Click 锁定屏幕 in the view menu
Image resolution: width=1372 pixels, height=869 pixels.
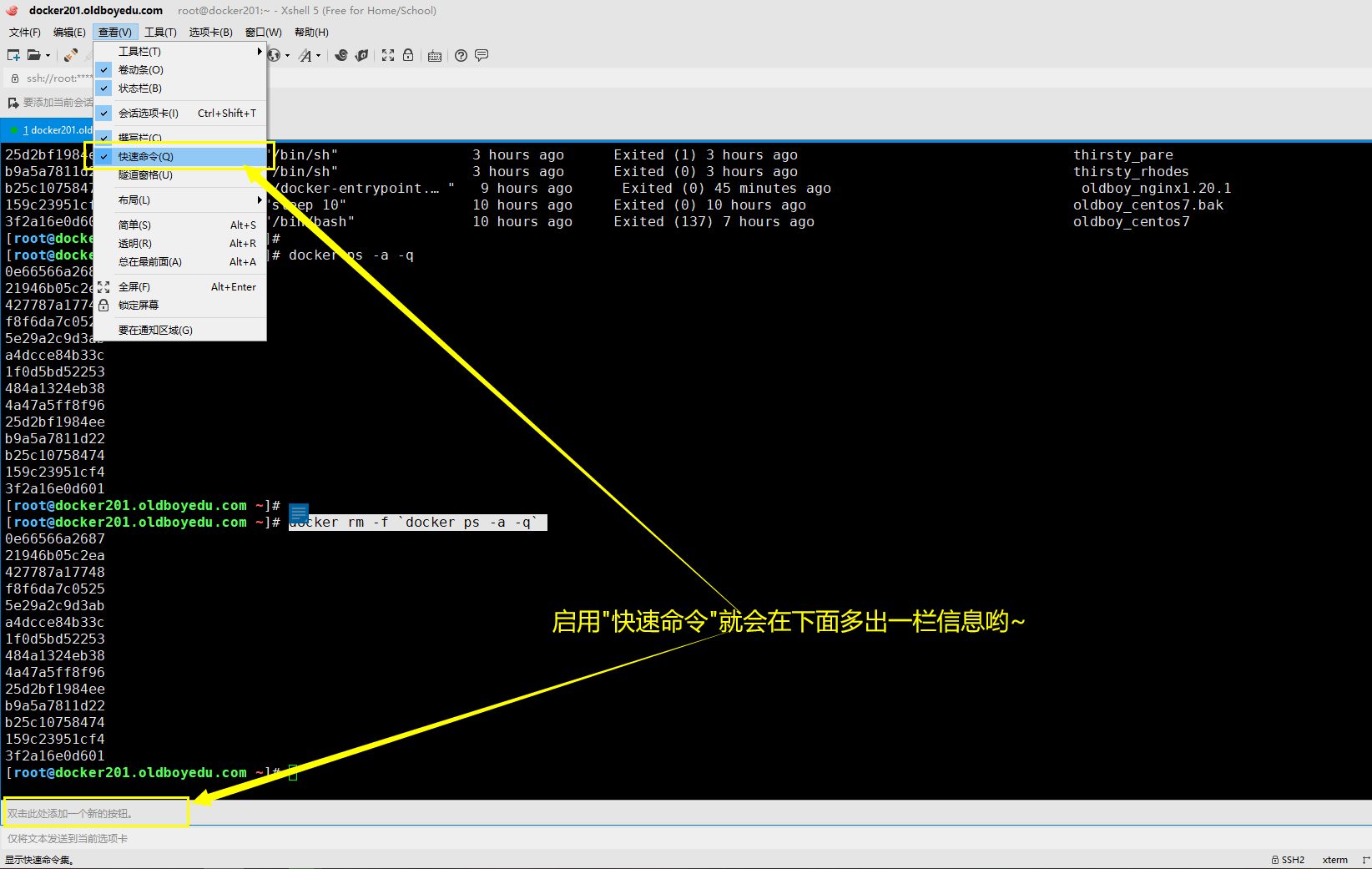[139, 306]
